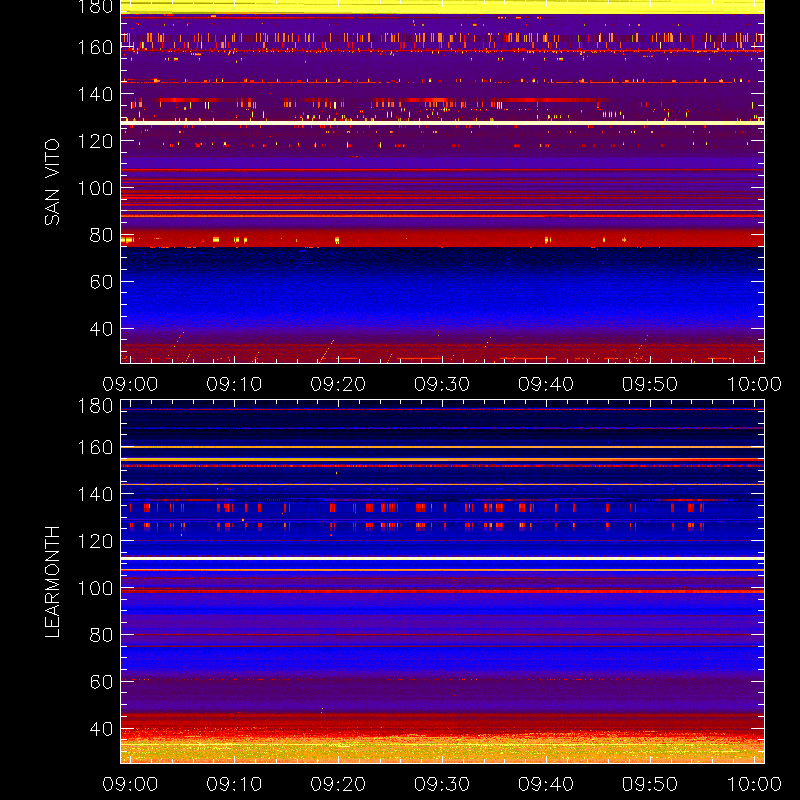Select the 160 tick label on Learmonth plot
800x800 pixels.
click(95, 447)
